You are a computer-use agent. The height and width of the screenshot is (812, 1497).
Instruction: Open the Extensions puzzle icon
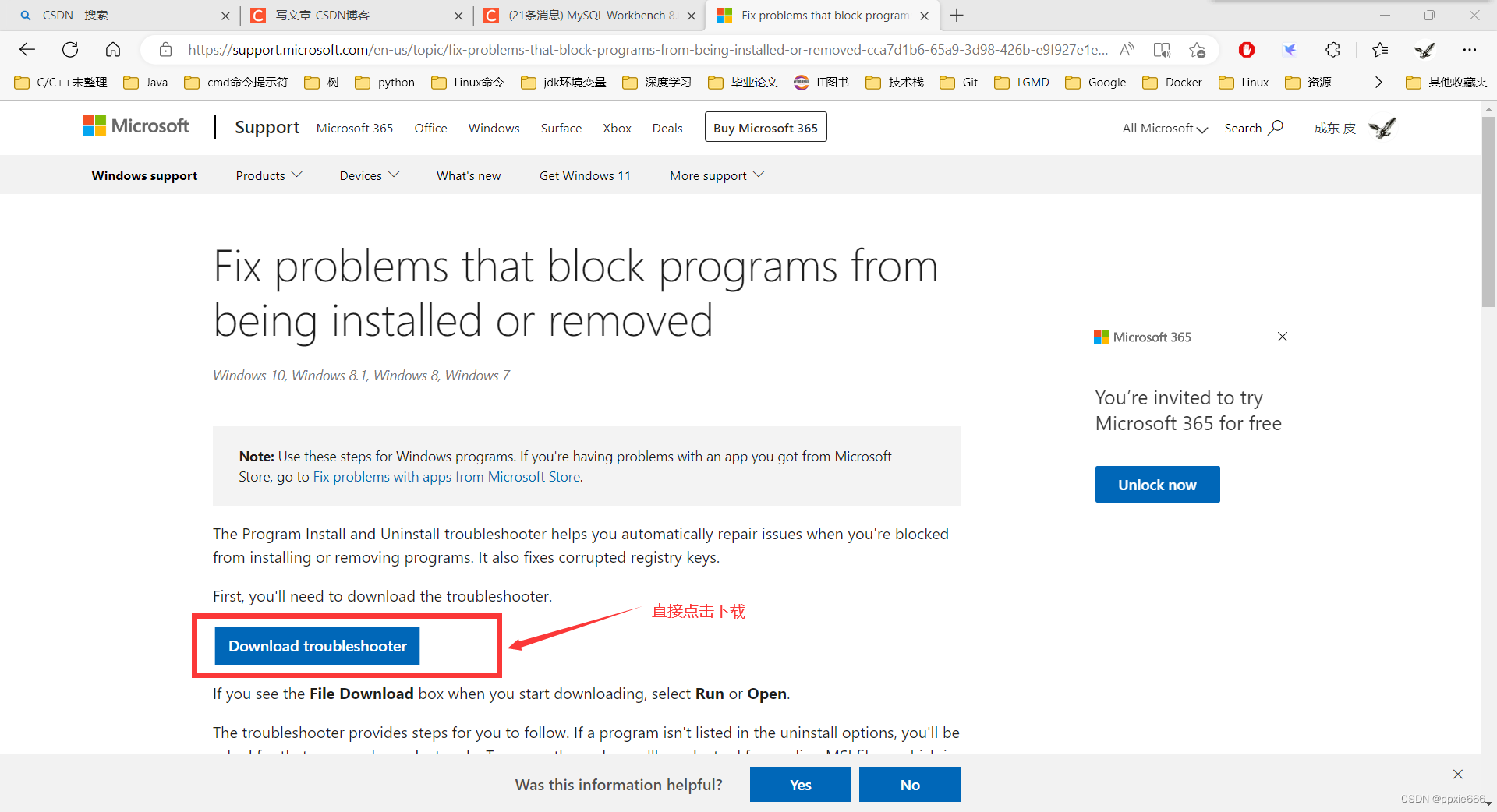(x=1333, y=50)
